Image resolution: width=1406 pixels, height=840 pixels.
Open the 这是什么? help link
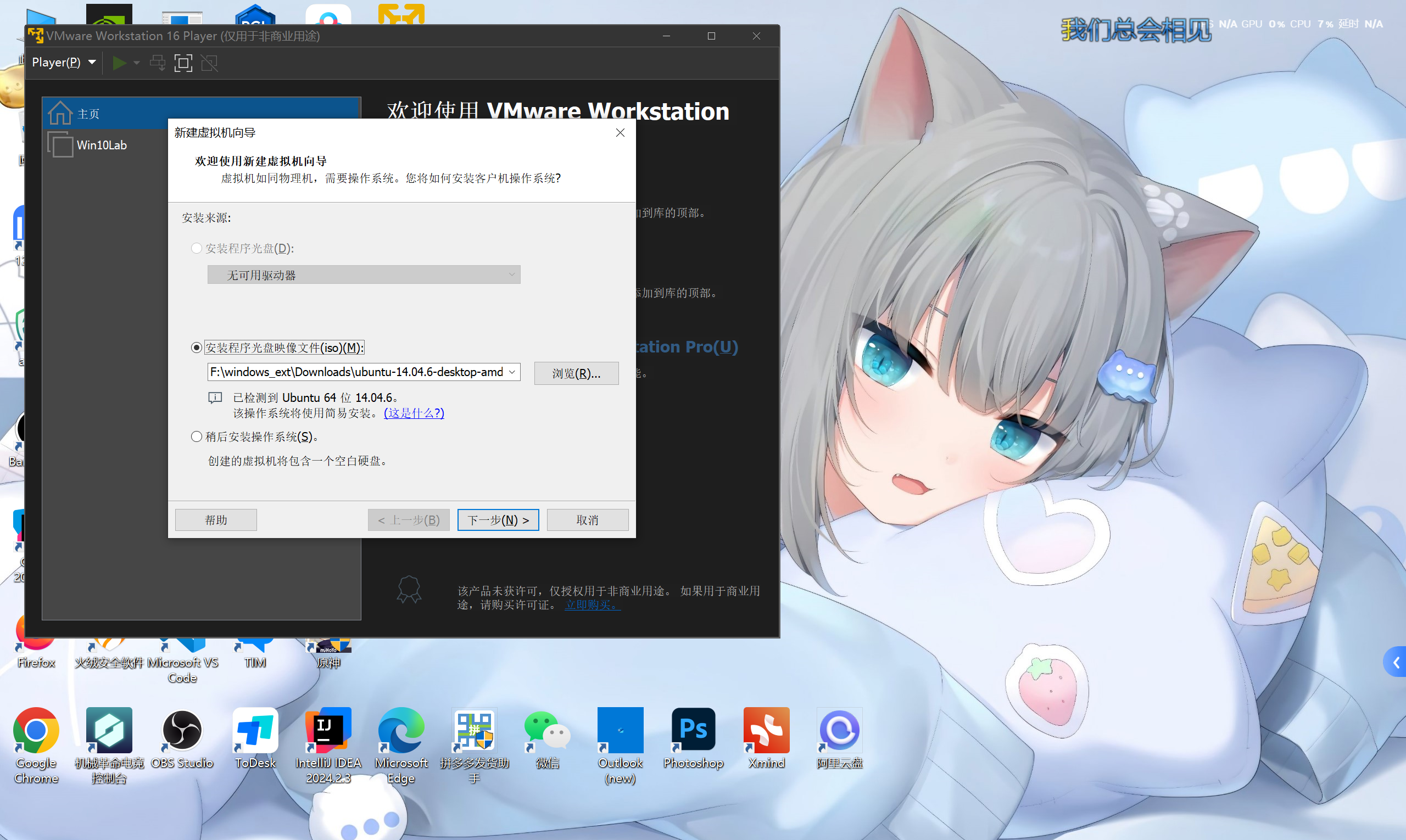[x=414, y=413]
